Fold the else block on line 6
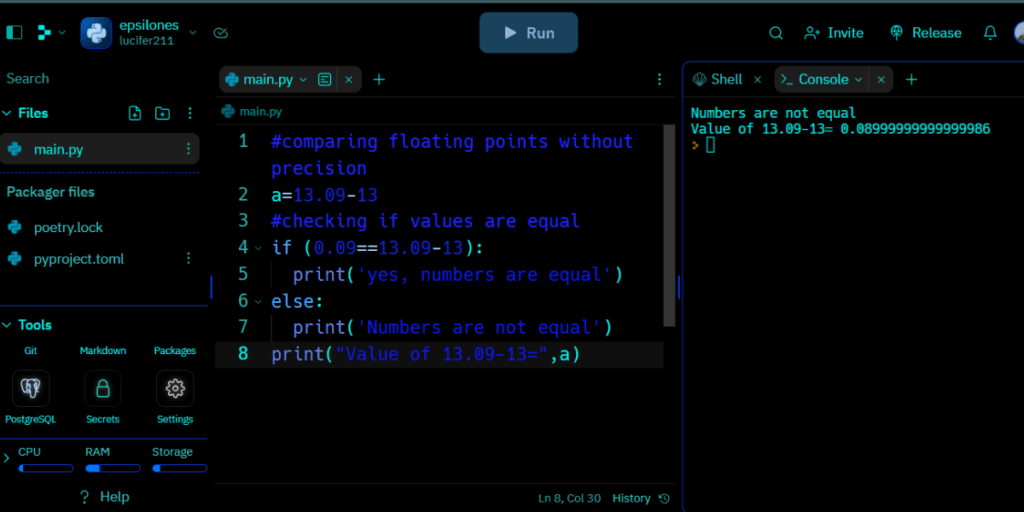 [257, 302]
